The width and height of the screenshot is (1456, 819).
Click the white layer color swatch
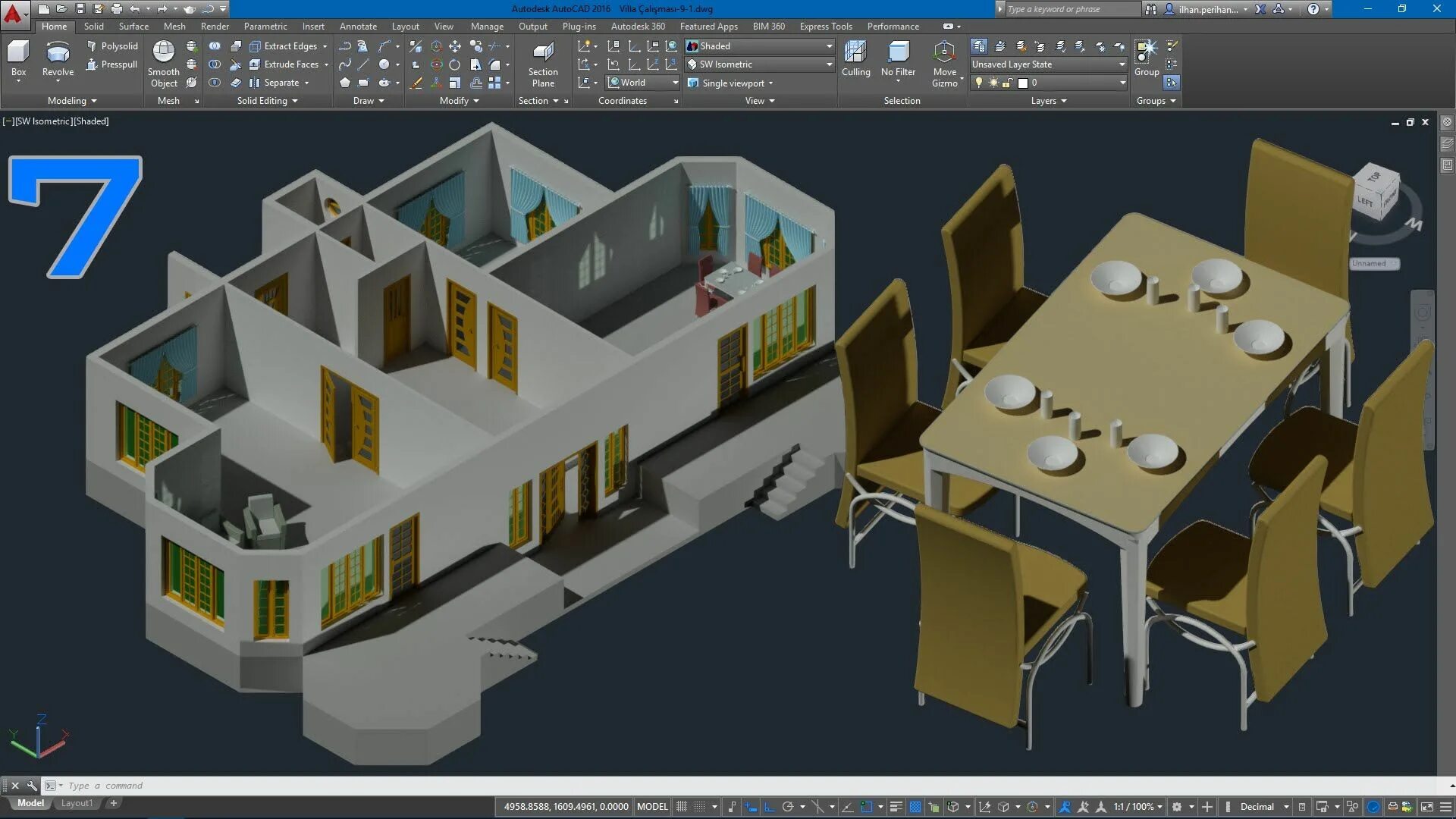(x=1022, y=83)
